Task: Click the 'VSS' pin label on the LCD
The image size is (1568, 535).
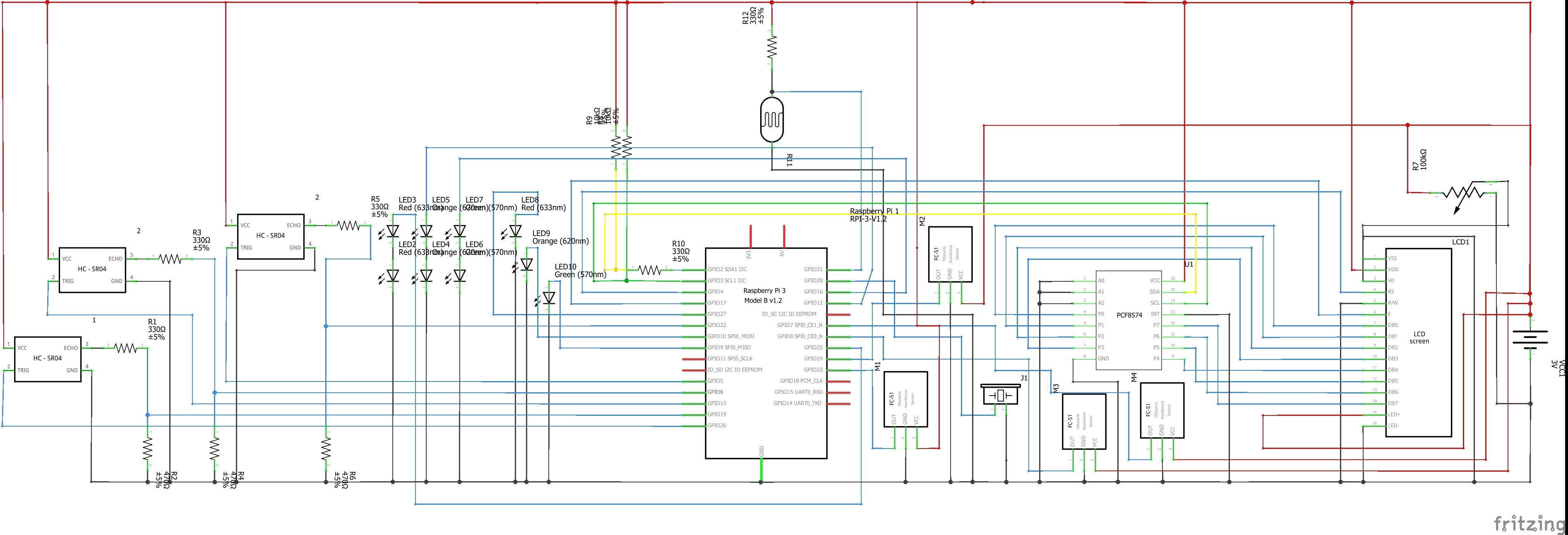Action: click(1393, 259)
